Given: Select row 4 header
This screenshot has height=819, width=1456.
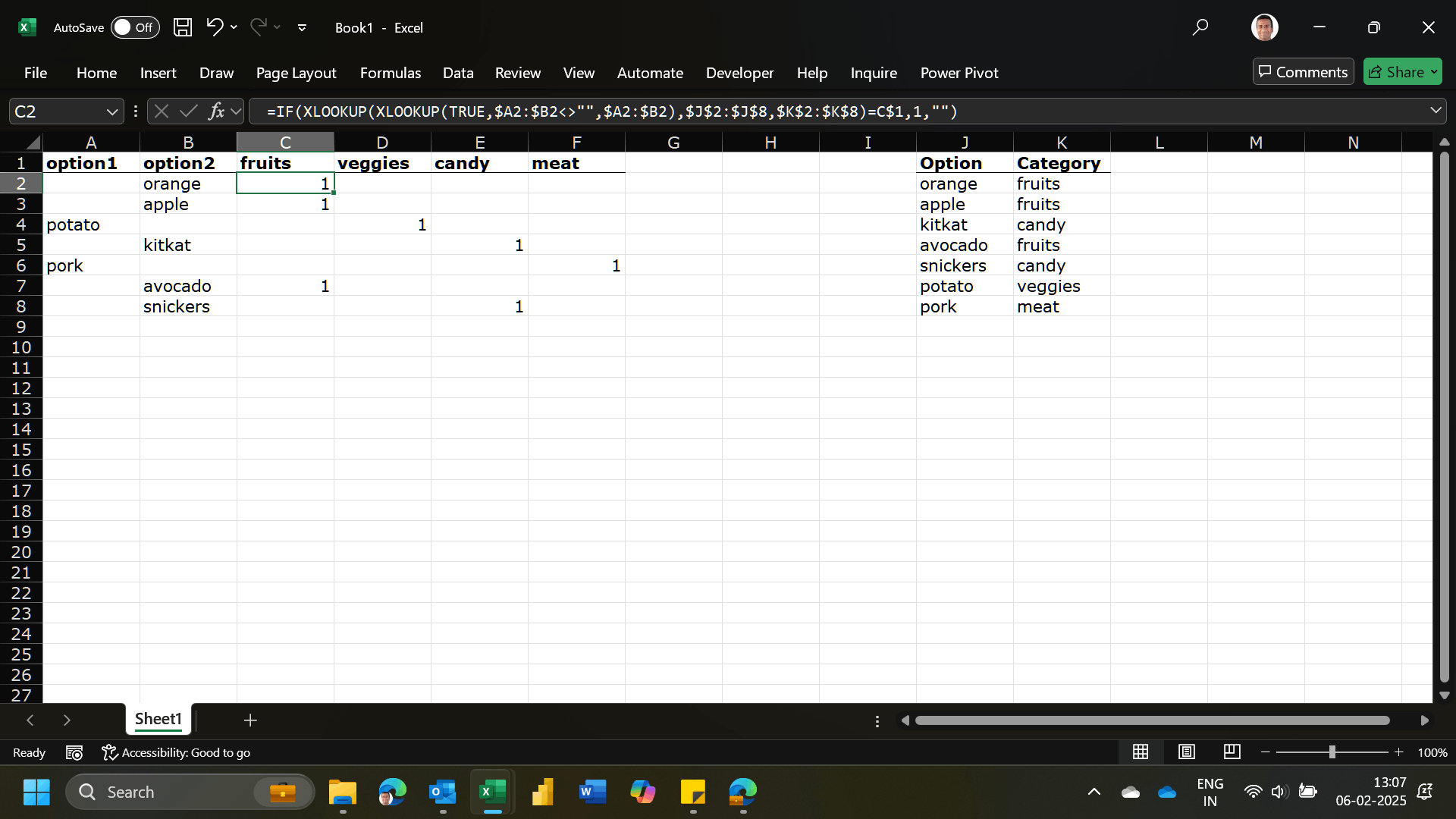Looking at the screenshot, I should (x=21, y=224).
